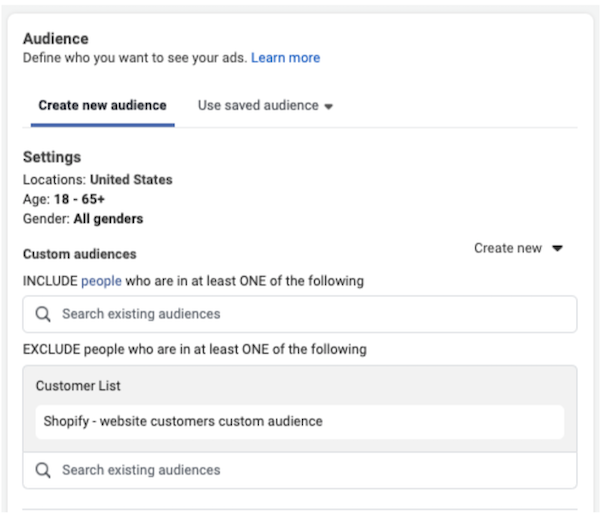Focus the INCLUDE Search existing audiences field
This screenshot has width=600, height=513.
point(300,314)
